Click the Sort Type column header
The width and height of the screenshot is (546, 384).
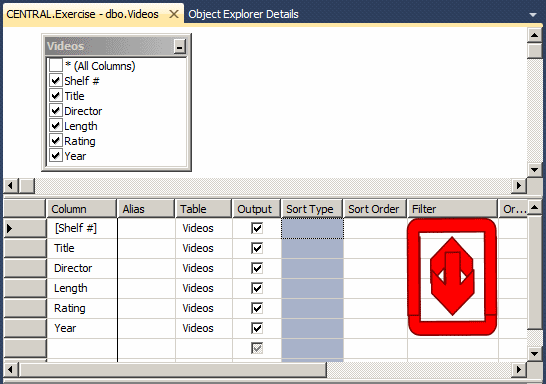pos(312,209)
